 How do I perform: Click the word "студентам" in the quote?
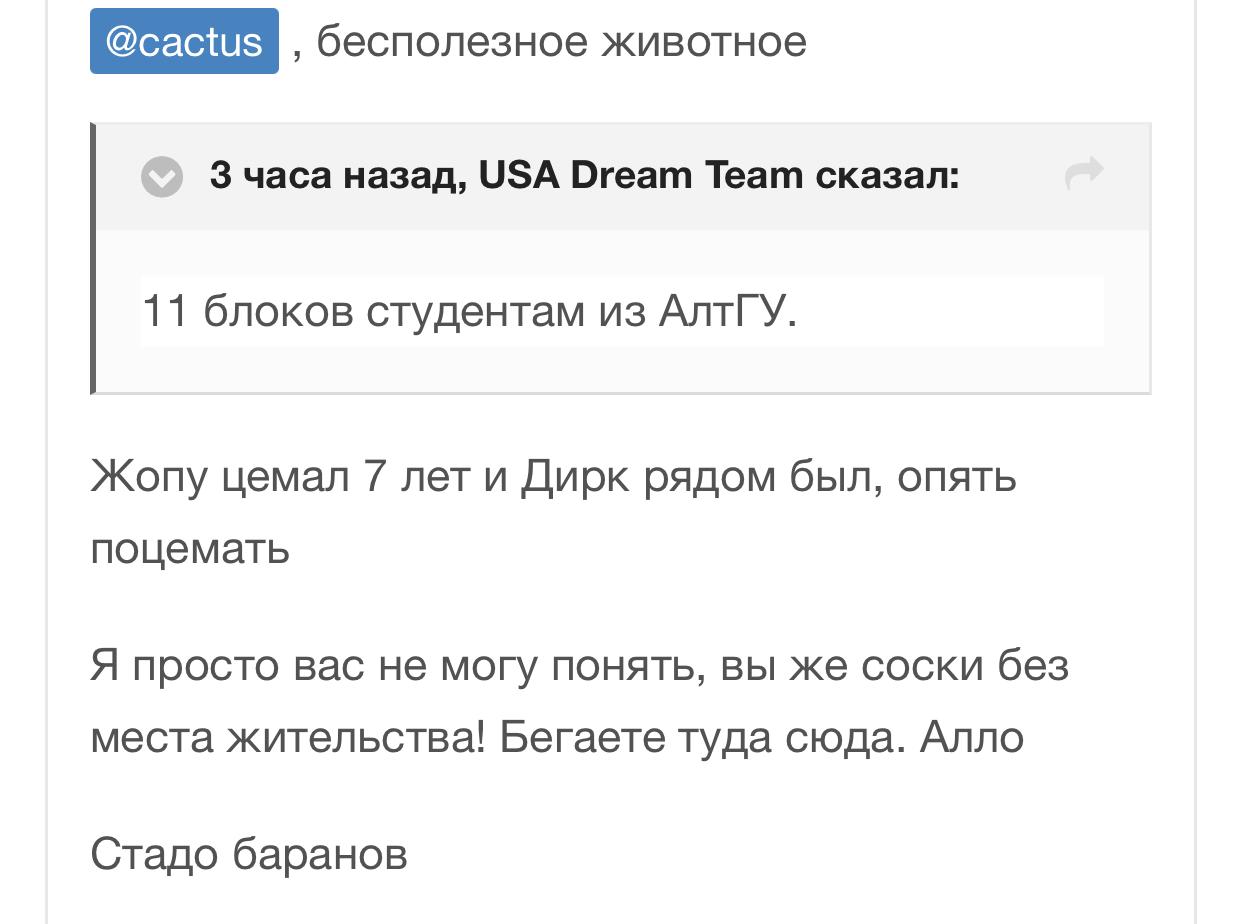pos(476,312)
